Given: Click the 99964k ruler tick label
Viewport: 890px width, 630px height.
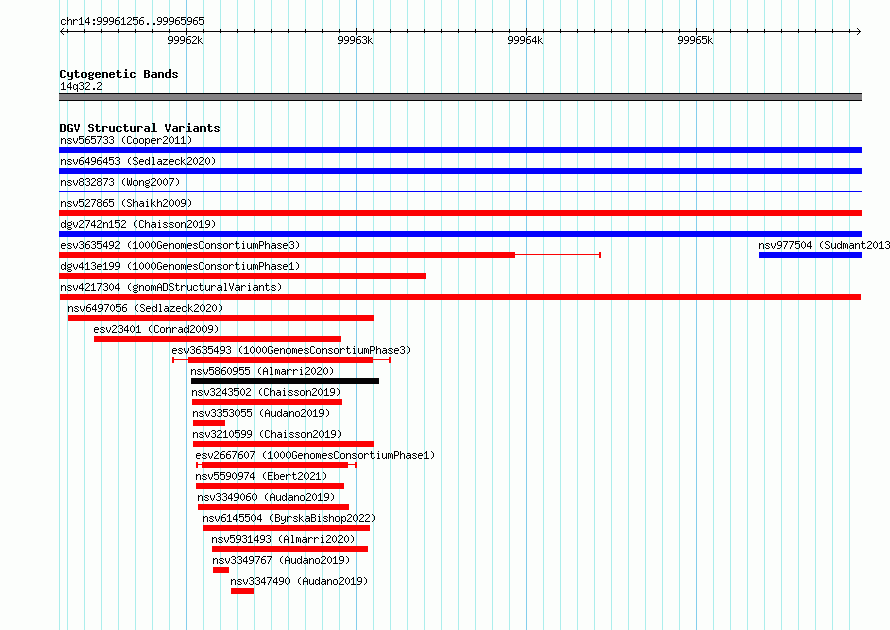Looking at the screenshot, I should coord(525,40).
